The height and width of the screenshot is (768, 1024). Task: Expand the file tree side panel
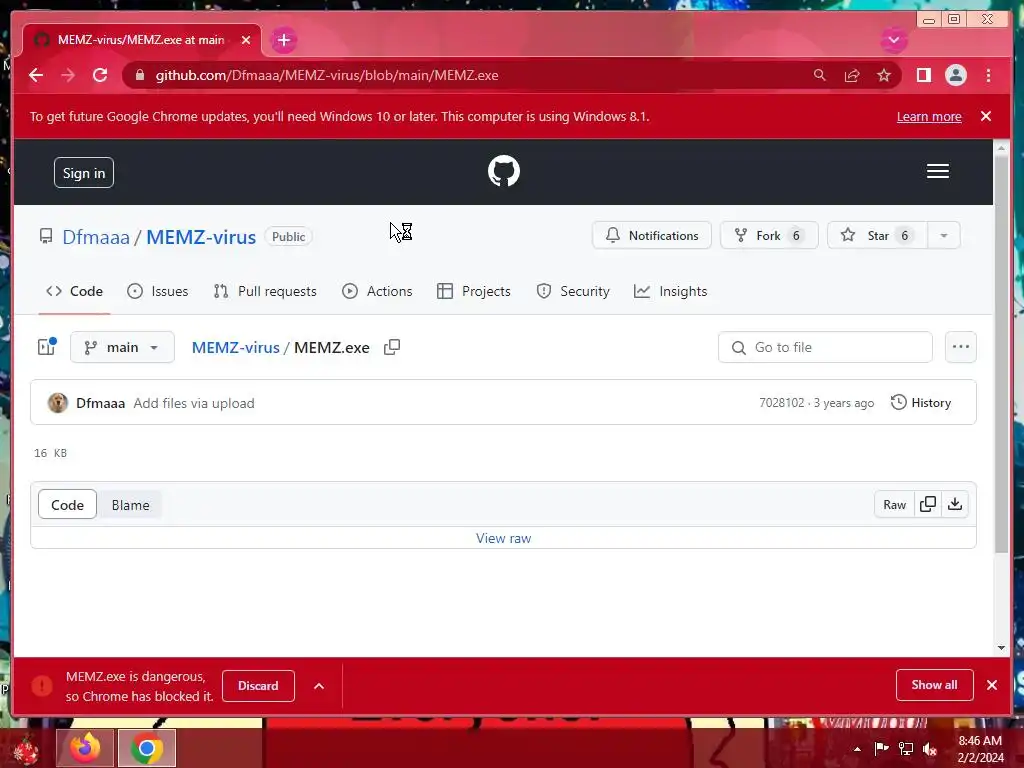coord(47,347)
